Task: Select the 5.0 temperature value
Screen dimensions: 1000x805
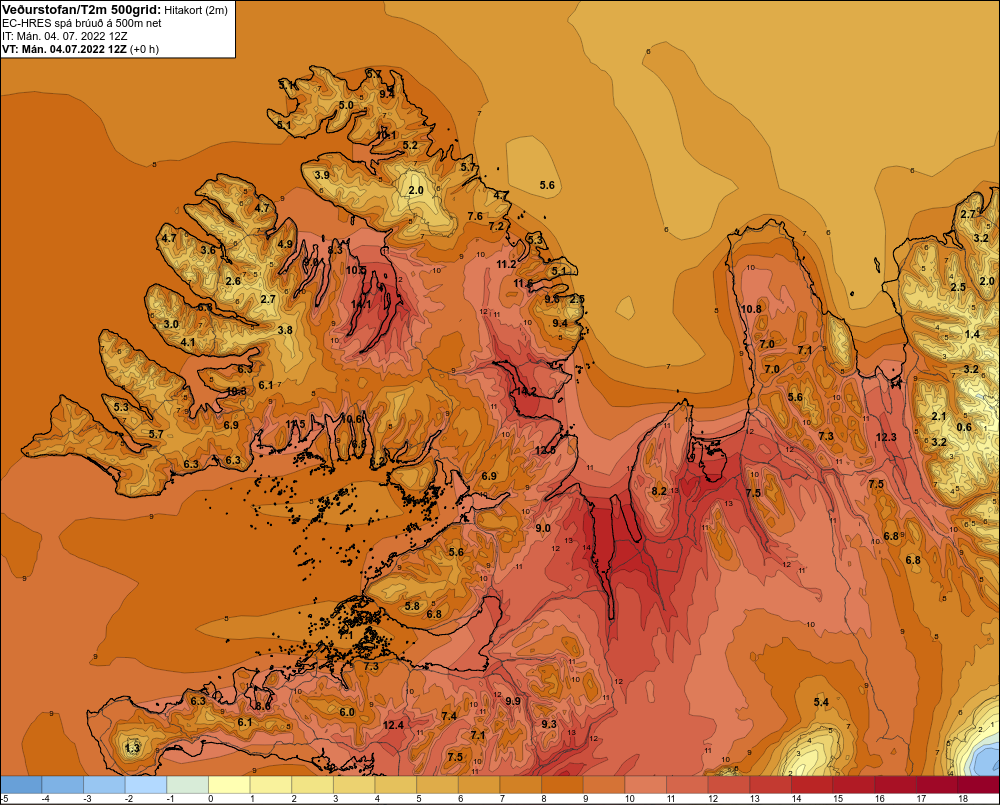Action: click(x=346, y=105)
